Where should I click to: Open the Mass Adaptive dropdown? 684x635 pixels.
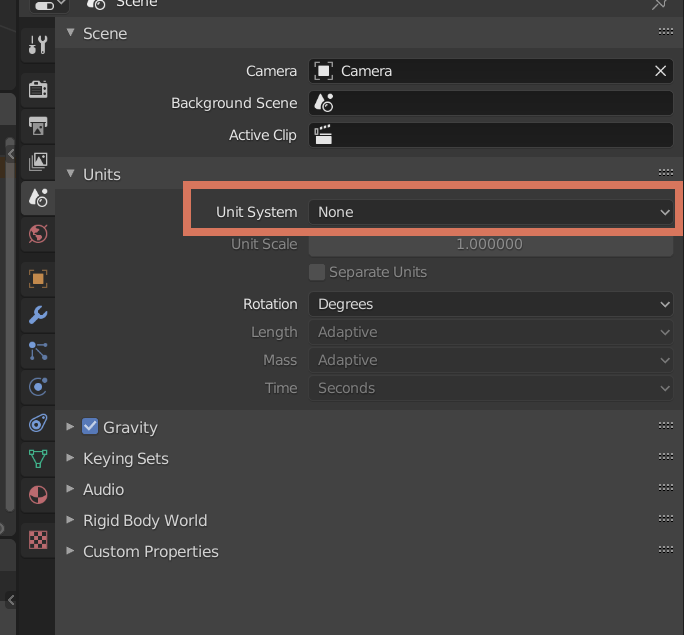491,360
